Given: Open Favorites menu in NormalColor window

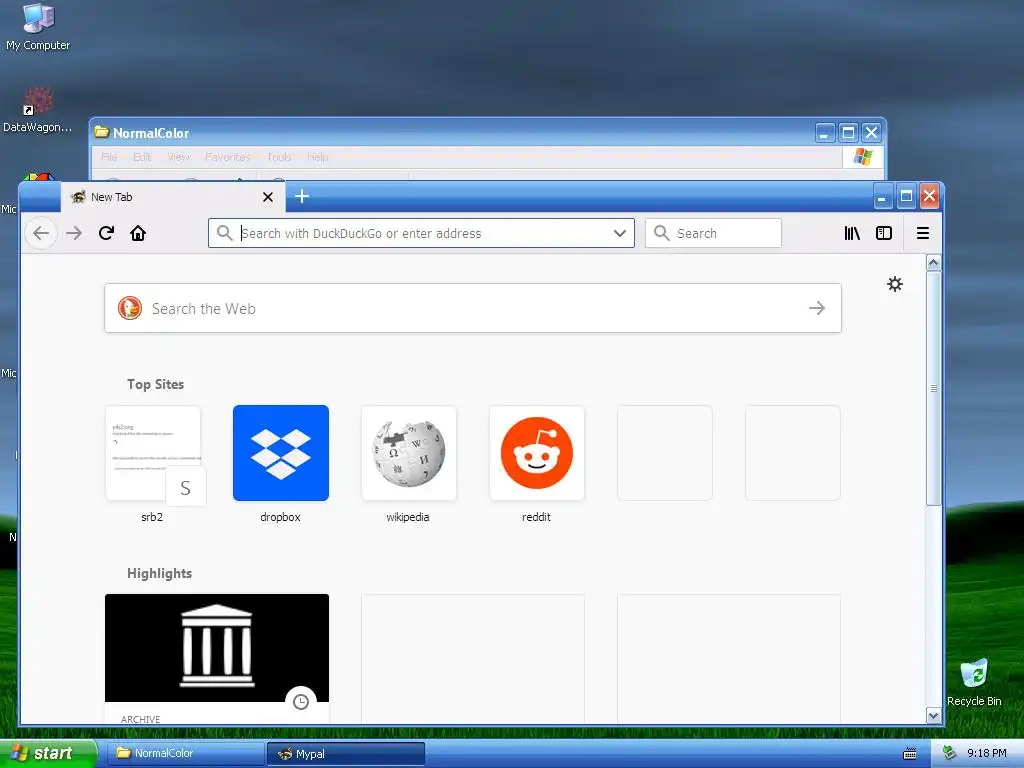Looking at the screenshot, I should (227, 157).
